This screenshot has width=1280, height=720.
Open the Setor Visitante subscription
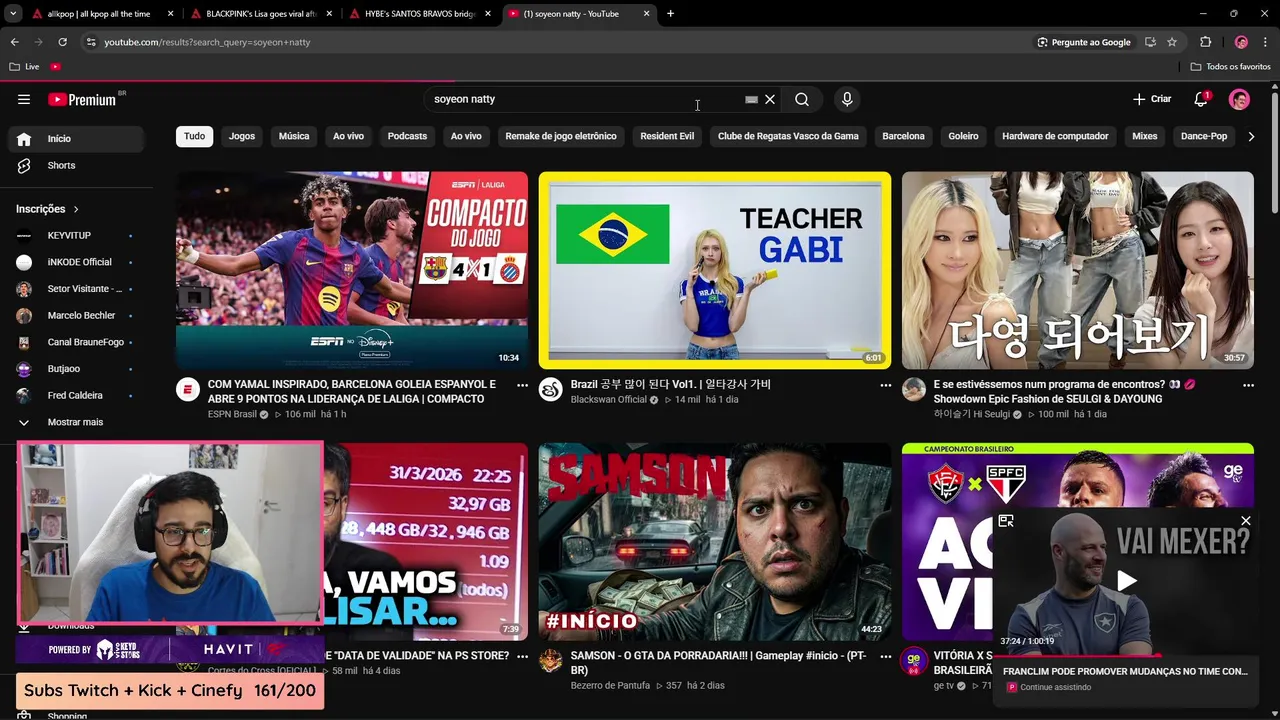click(x=77, y=289)
